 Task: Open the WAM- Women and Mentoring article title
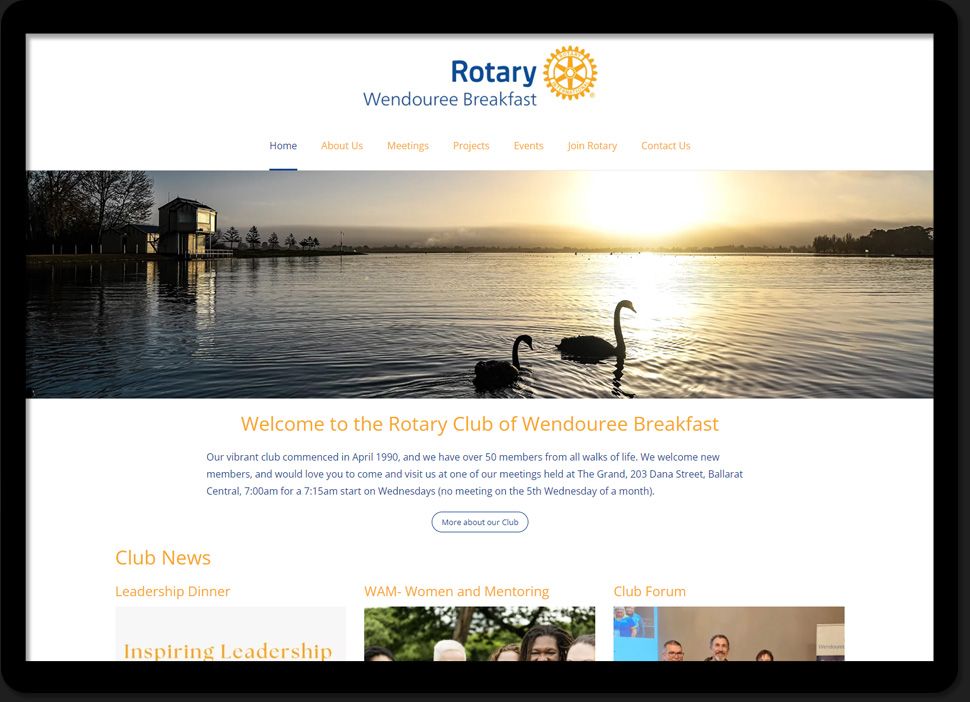tap(456, 591)
